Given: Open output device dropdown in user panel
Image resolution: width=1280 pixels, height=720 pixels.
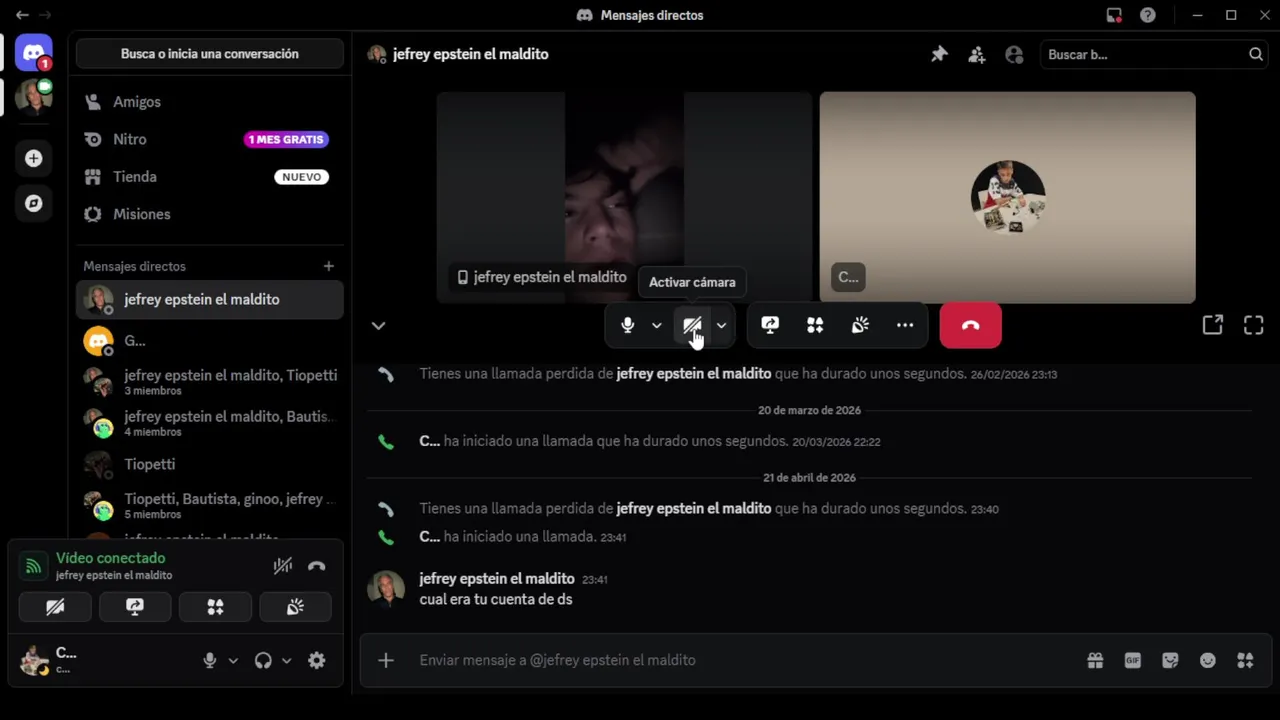Looking at the screenshot, I should tap(287, 660).
